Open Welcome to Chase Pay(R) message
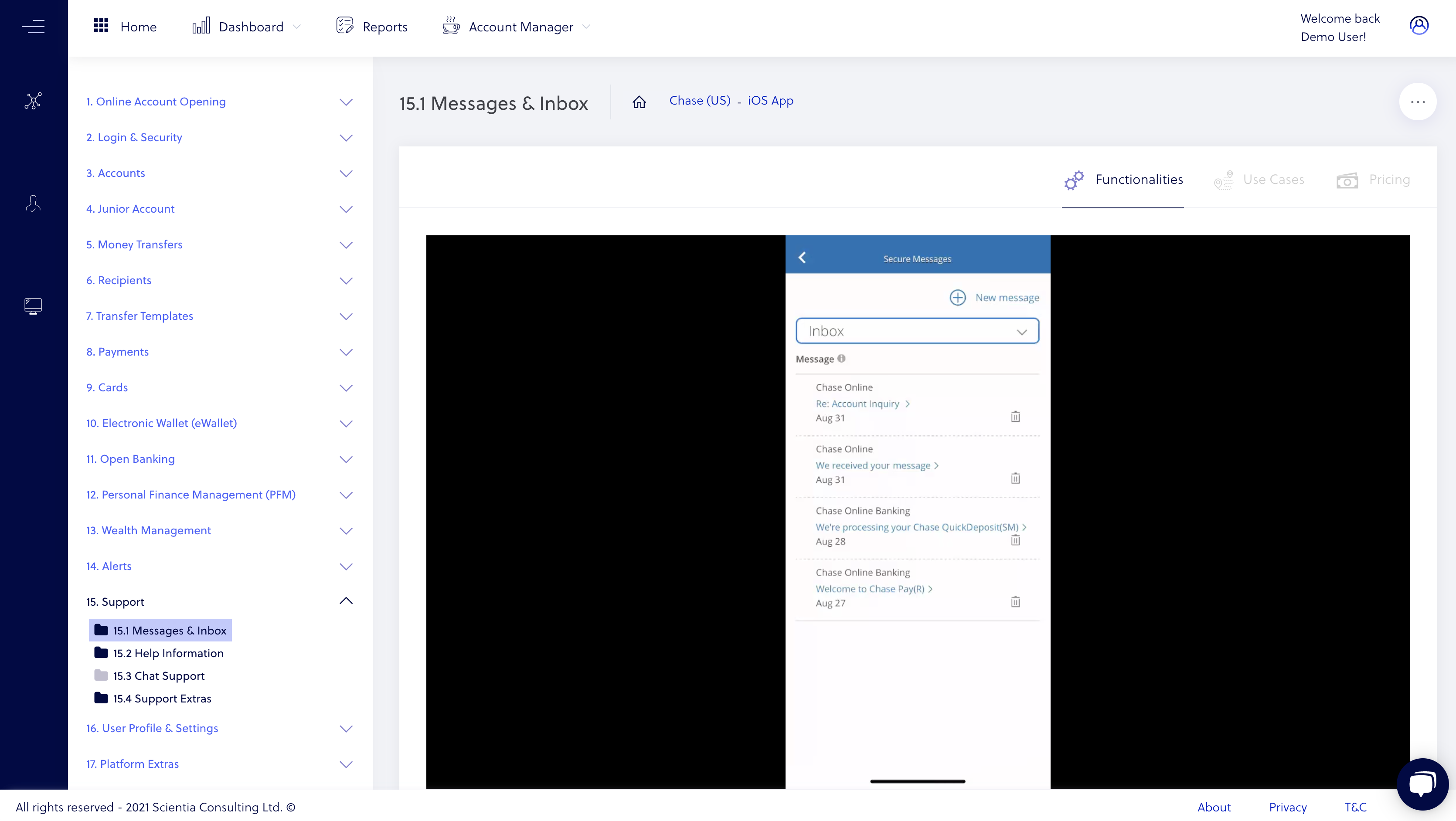Screen dimensions: 1456x821 click(x=870, y=588)
